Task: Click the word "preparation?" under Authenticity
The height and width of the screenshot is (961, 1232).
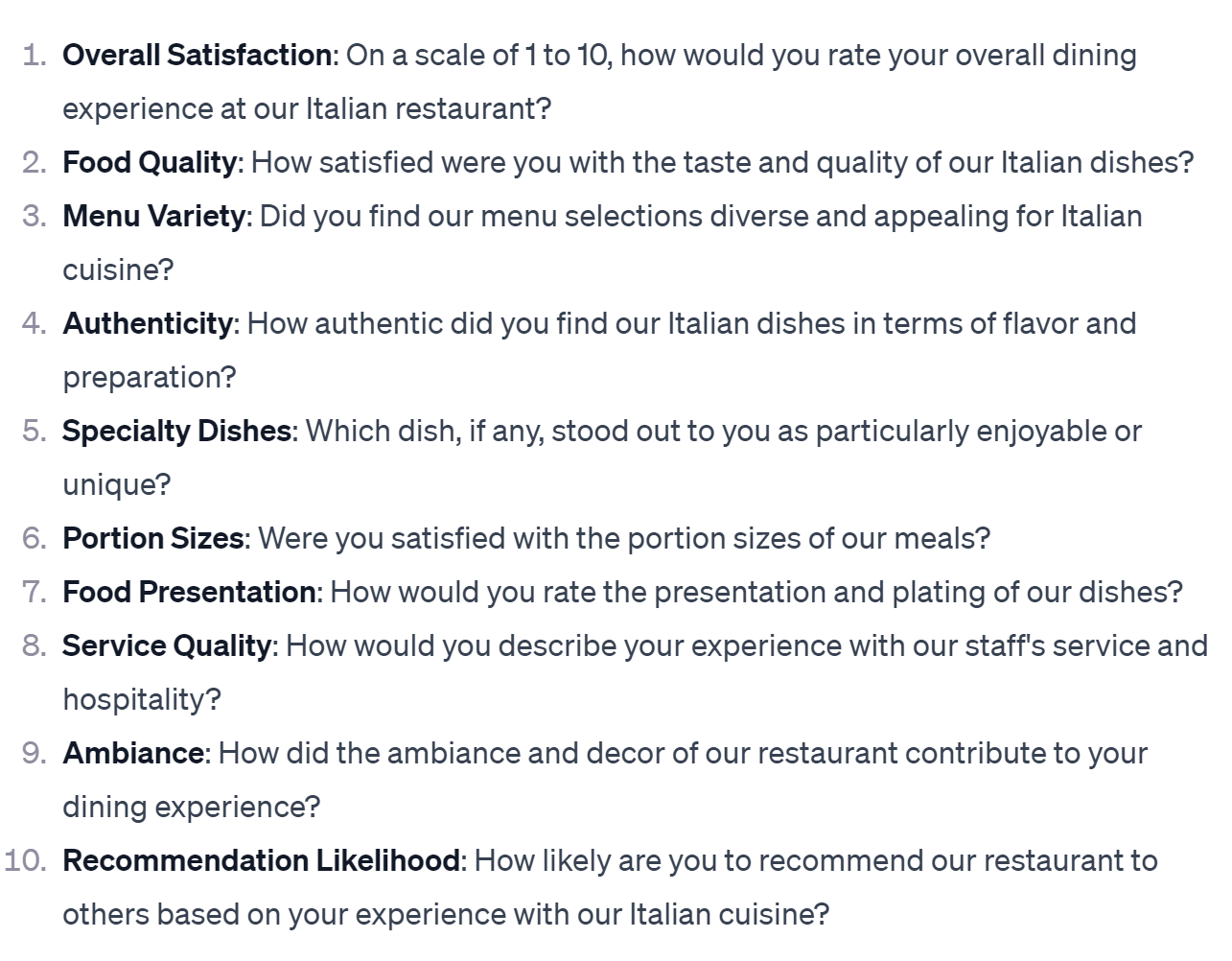Action: [x=149, y=378]
